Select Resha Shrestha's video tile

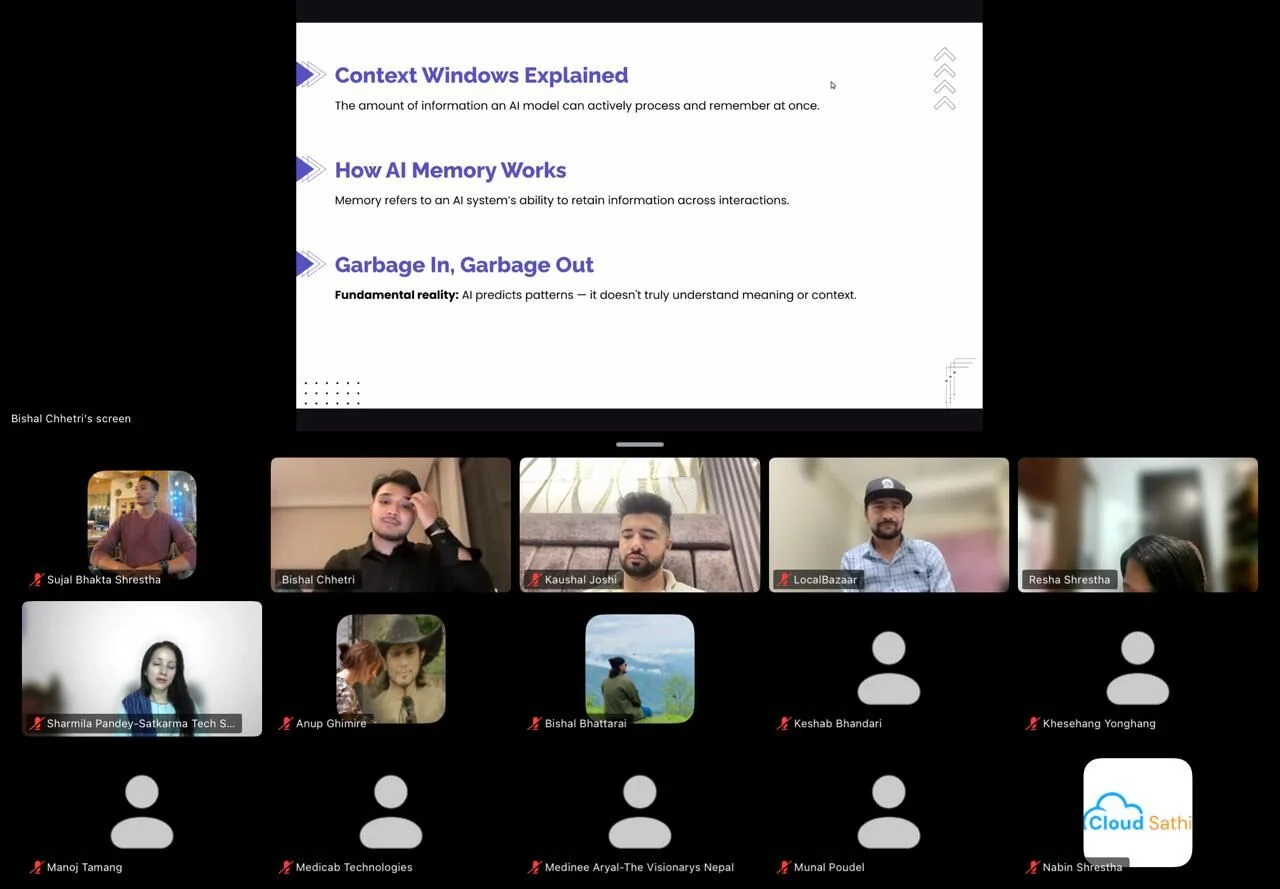coord(1138,525)
